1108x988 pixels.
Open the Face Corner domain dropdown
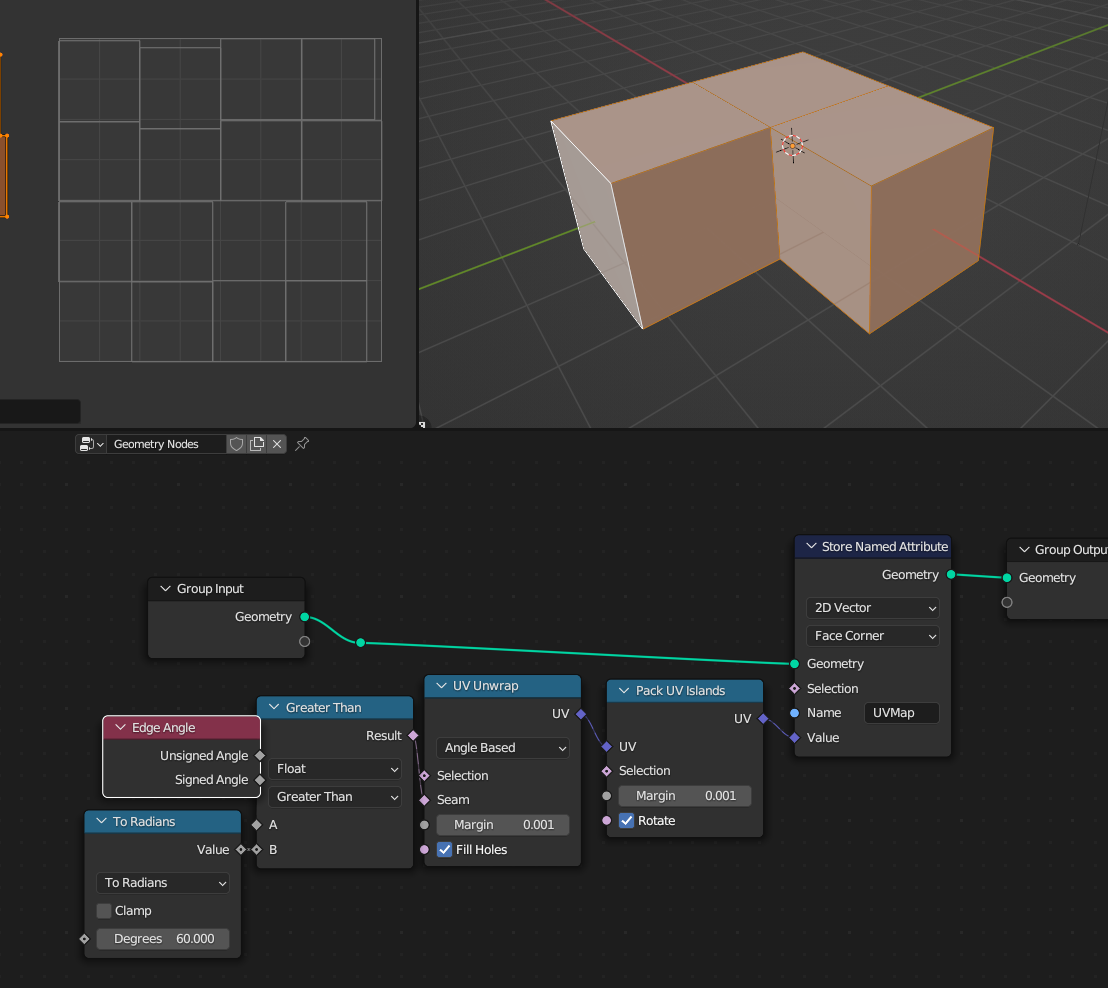(873, 636)
